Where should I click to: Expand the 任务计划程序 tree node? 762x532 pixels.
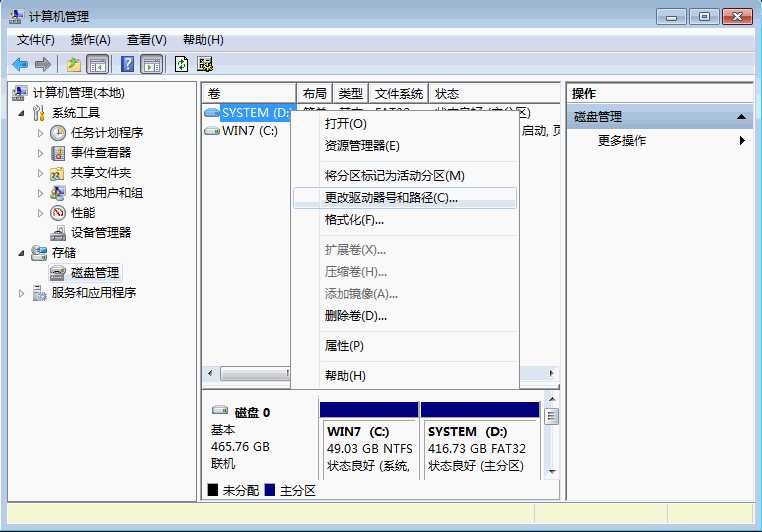point(40,132)
